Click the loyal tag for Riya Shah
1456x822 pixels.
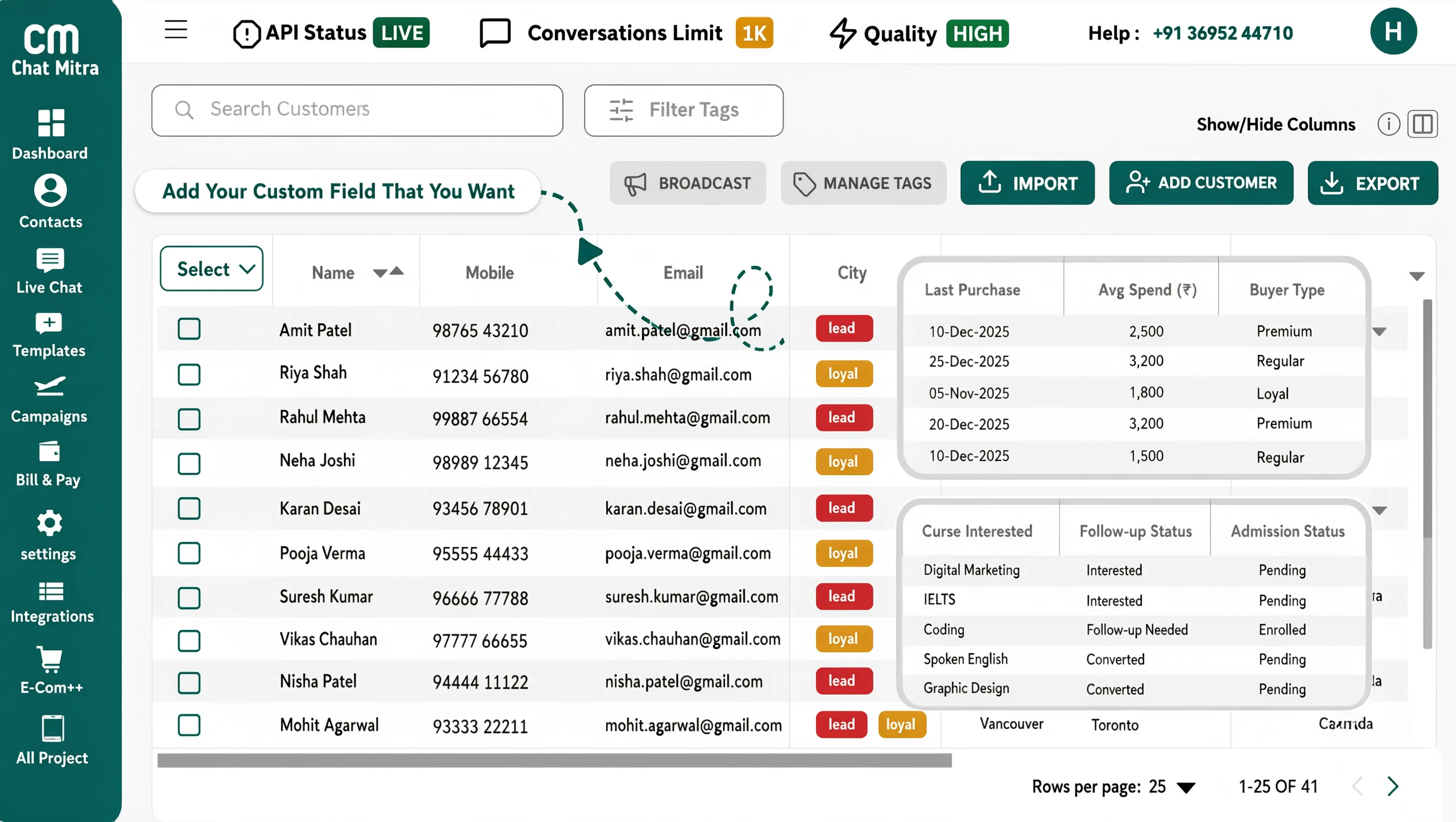844,374
